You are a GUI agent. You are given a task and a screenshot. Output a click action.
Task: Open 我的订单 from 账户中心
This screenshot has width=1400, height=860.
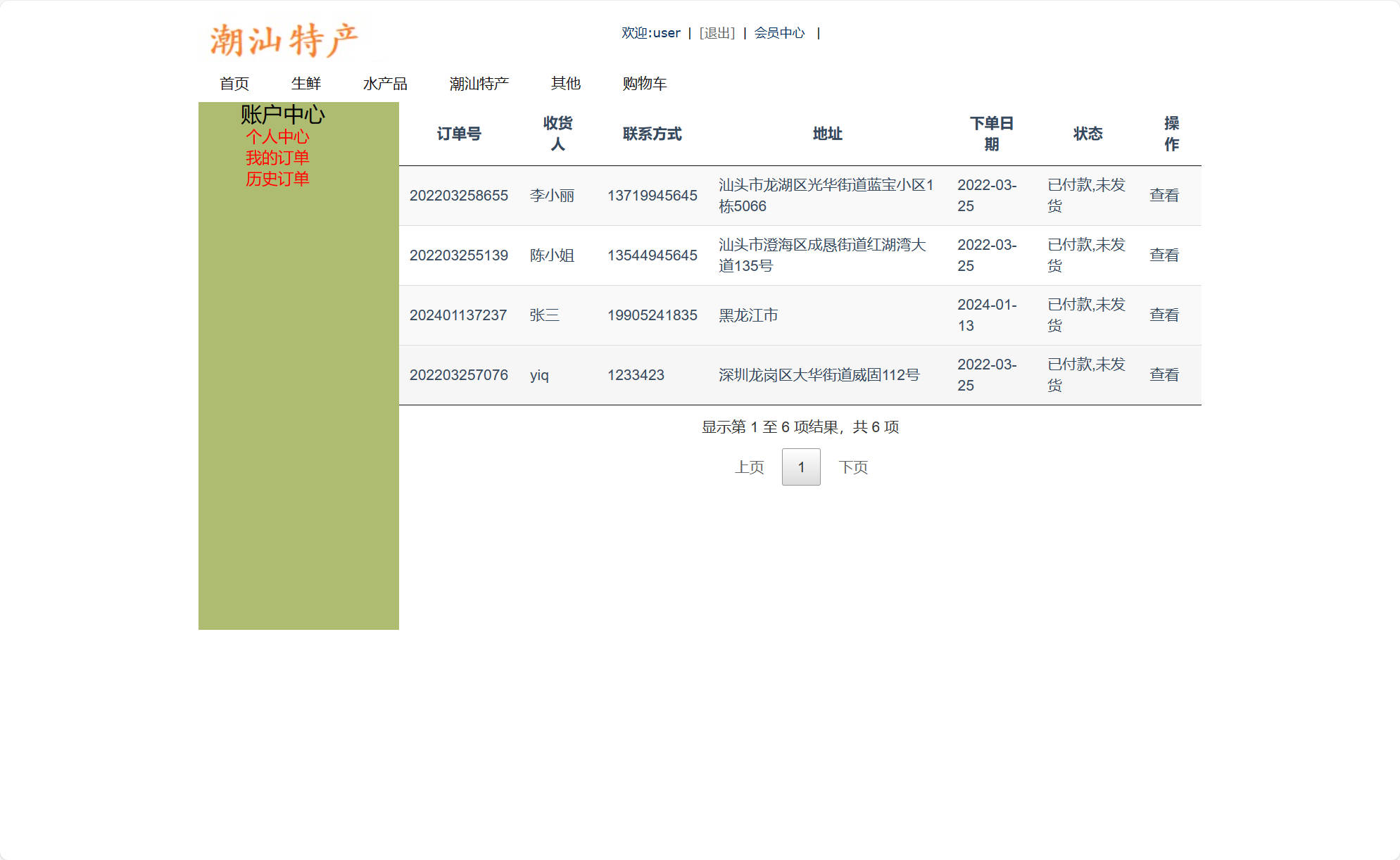(x=278, y=158)
